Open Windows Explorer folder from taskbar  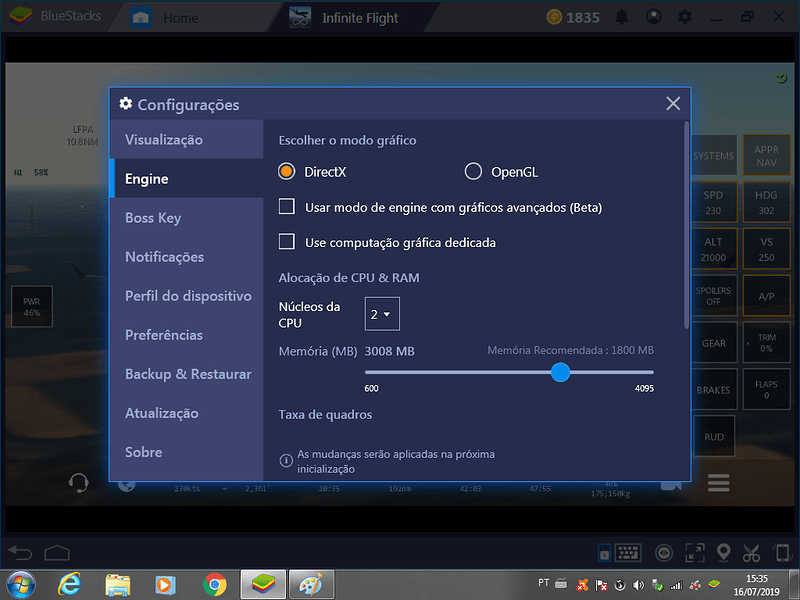(118, 585)
